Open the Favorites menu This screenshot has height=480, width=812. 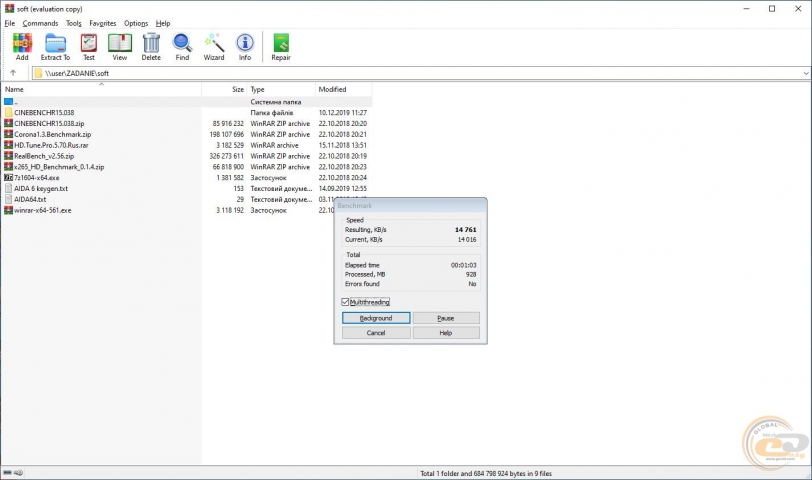click(x=103, y=23)
